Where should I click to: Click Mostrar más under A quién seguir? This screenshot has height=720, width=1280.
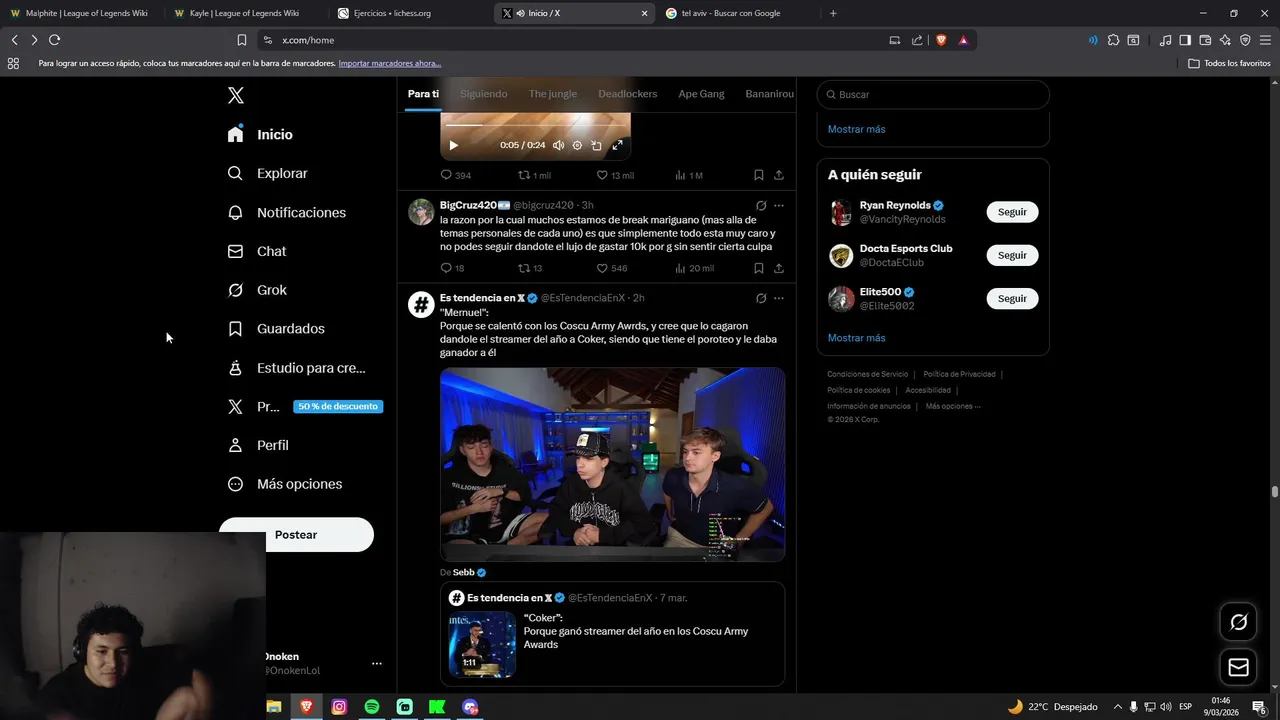[856, 338]
